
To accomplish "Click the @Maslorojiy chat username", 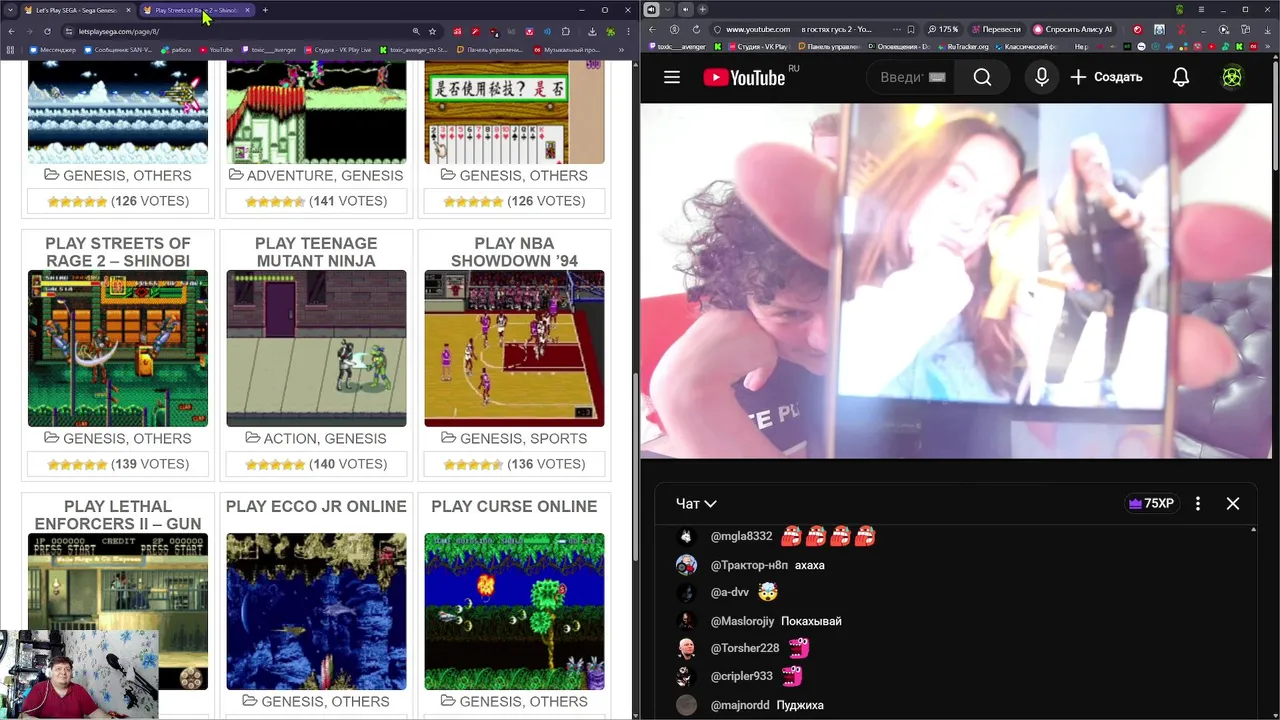I will (x=742, y=621).
